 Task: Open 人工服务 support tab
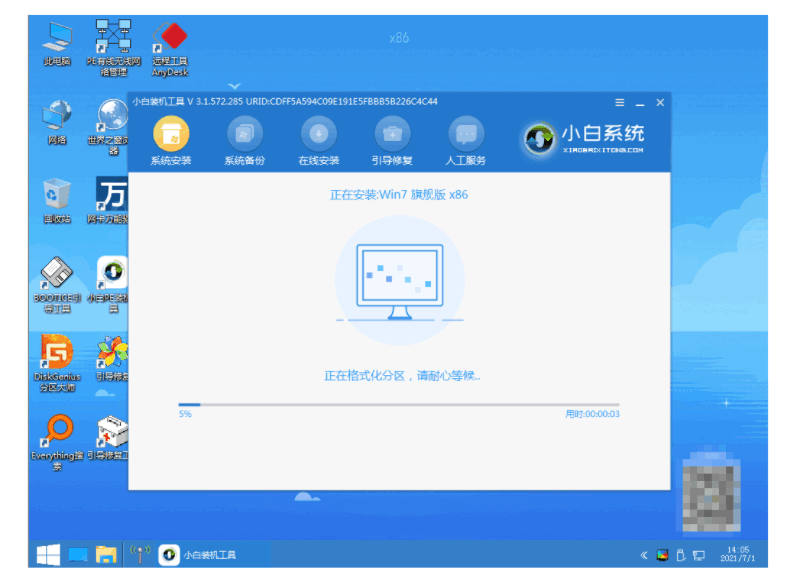[466, 141]
